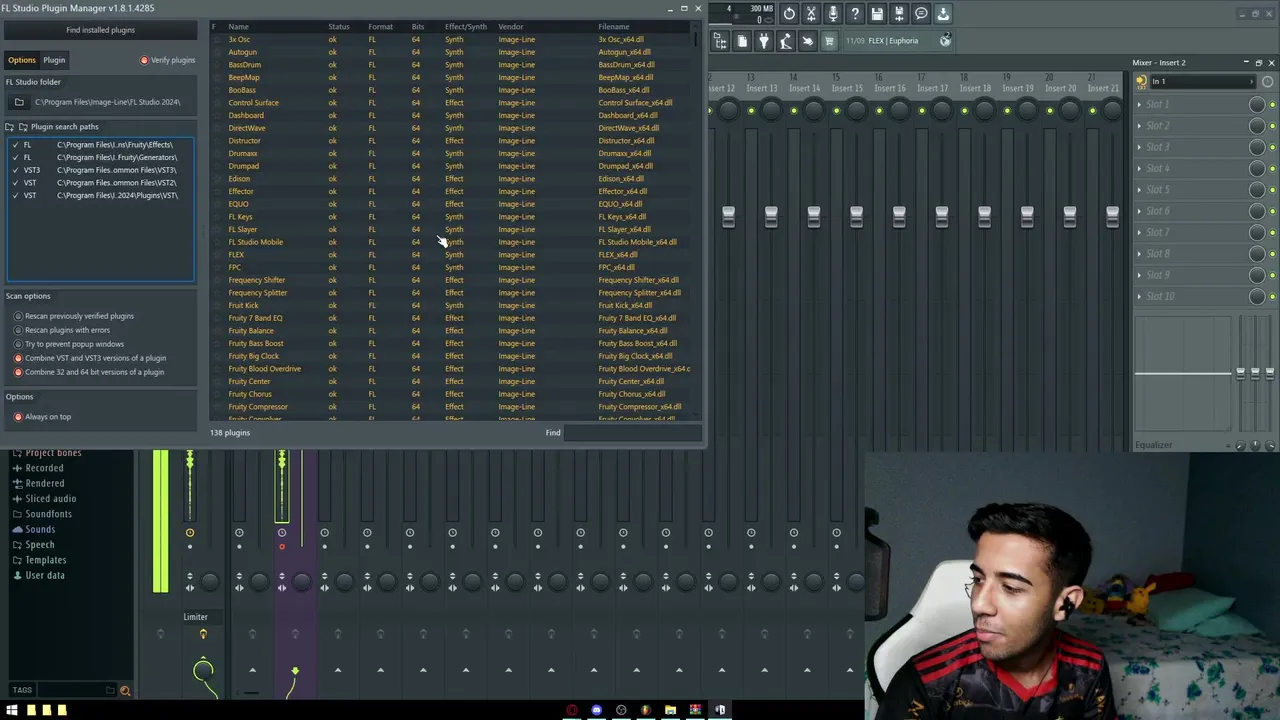Open help via the question mark icon

855,13
